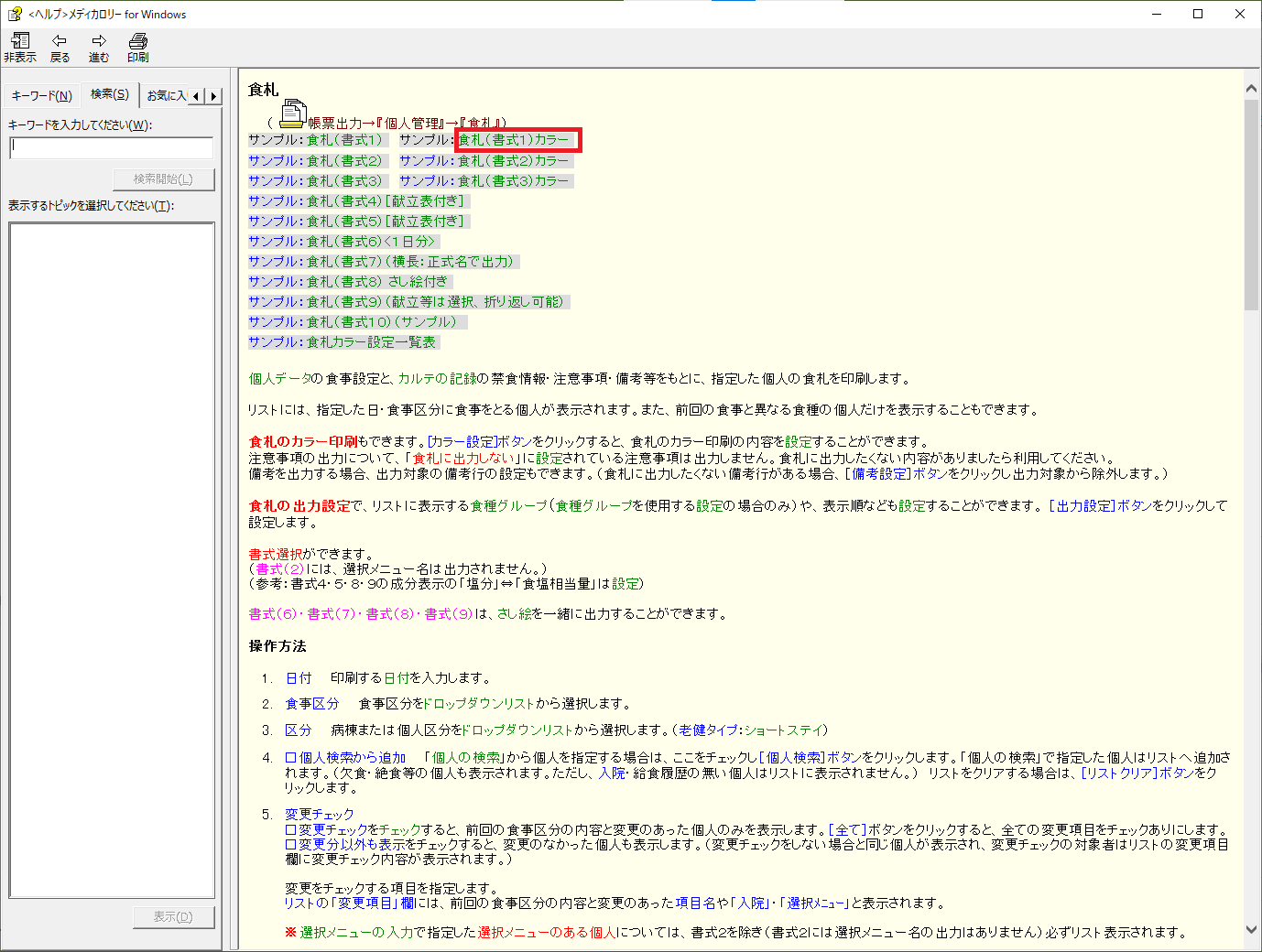The height and width of the screenshot is (952, 1262).
Task: Click the [カラー設定]ボタン link
Action: pos(481,441)
